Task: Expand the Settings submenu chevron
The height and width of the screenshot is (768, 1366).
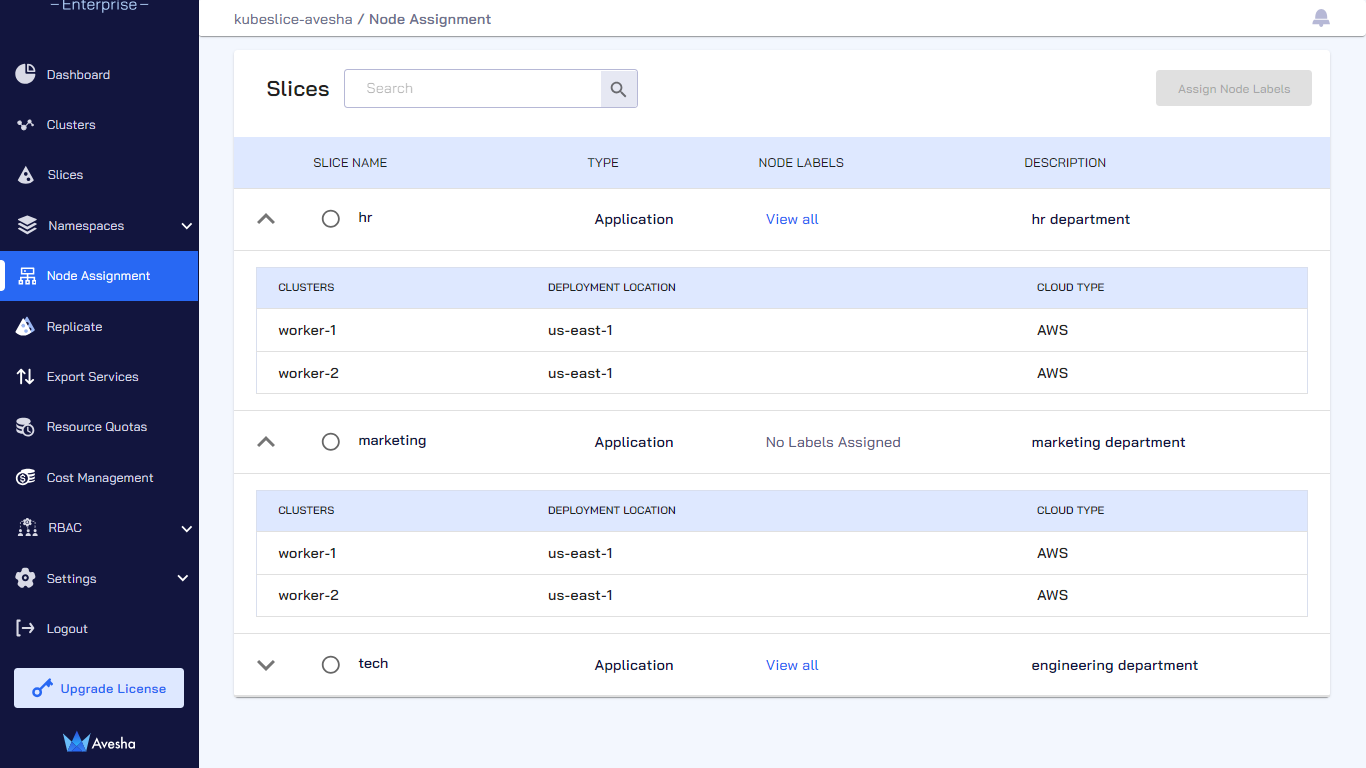Action: (183, 578)
